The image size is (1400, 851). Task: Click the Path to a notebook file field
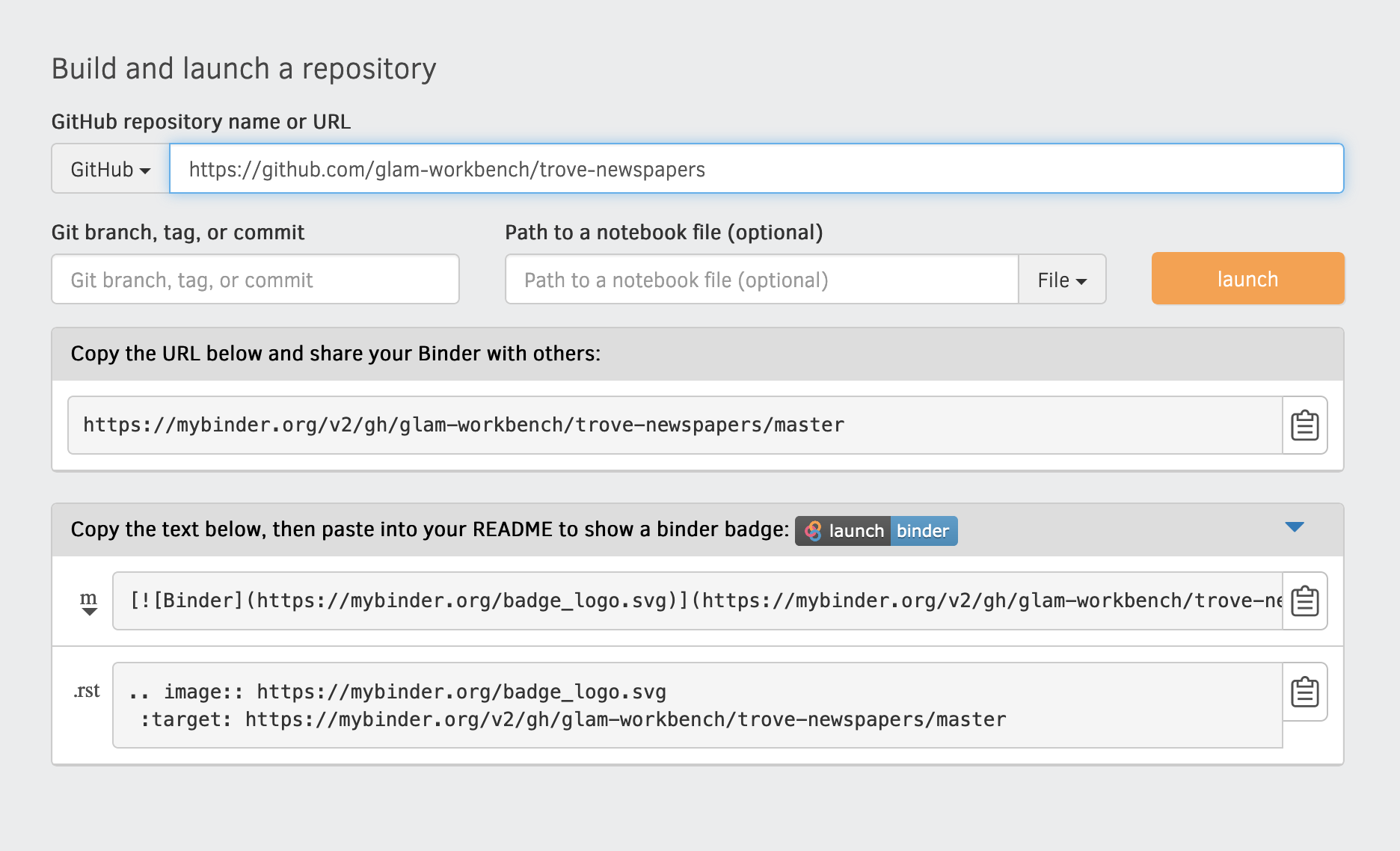pos(762,279)
